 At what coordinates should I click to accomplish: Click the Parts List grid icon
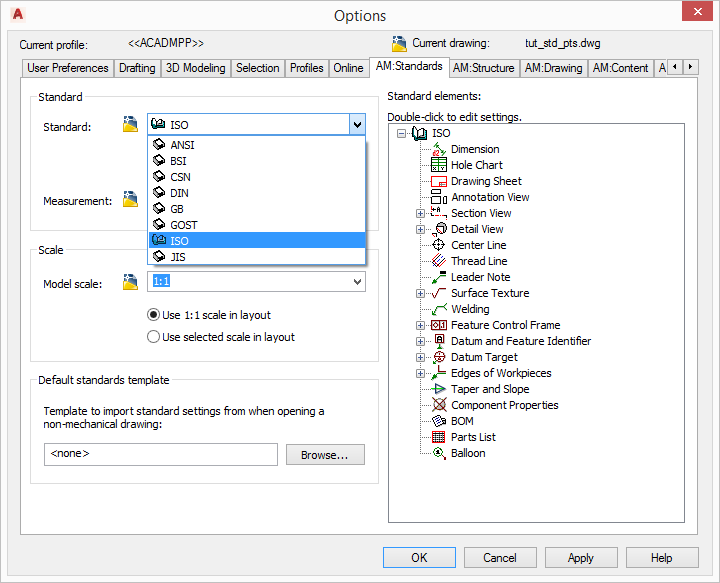click(438, 437)
